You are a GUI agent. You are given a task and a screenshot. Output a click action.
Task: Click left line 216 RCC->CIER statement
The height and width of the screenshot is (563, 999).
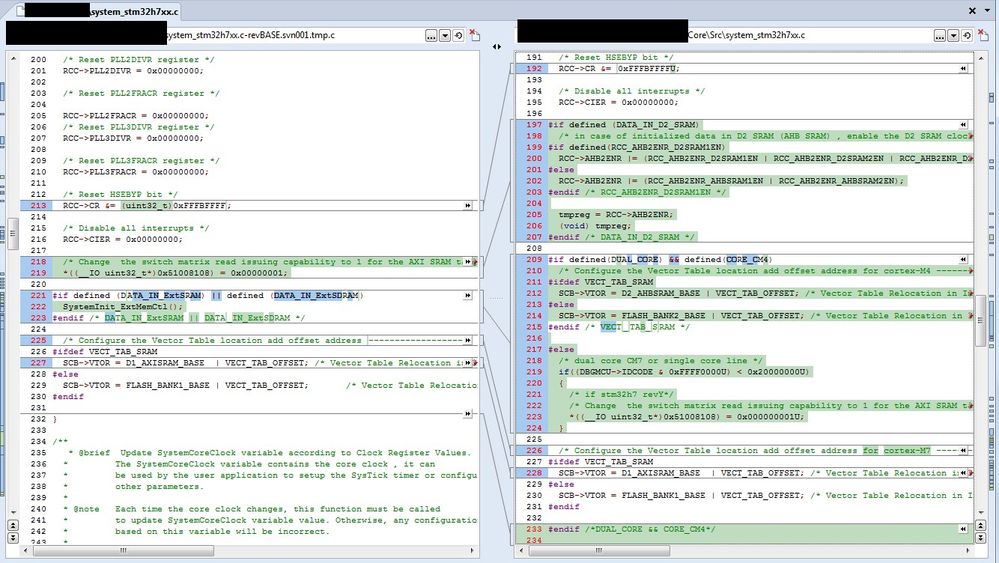pyautogui.click(x=122, y=239)
